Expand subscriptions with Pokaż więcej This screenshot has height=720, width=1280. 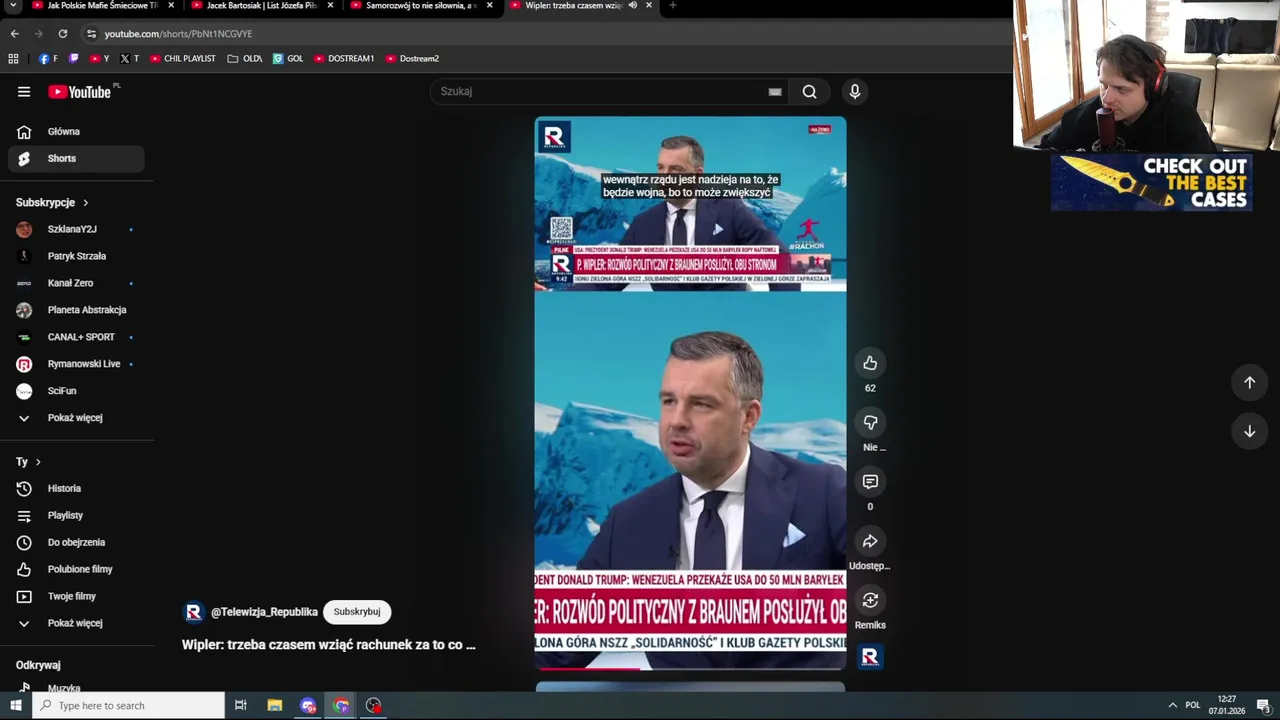[x=76, y=418]
